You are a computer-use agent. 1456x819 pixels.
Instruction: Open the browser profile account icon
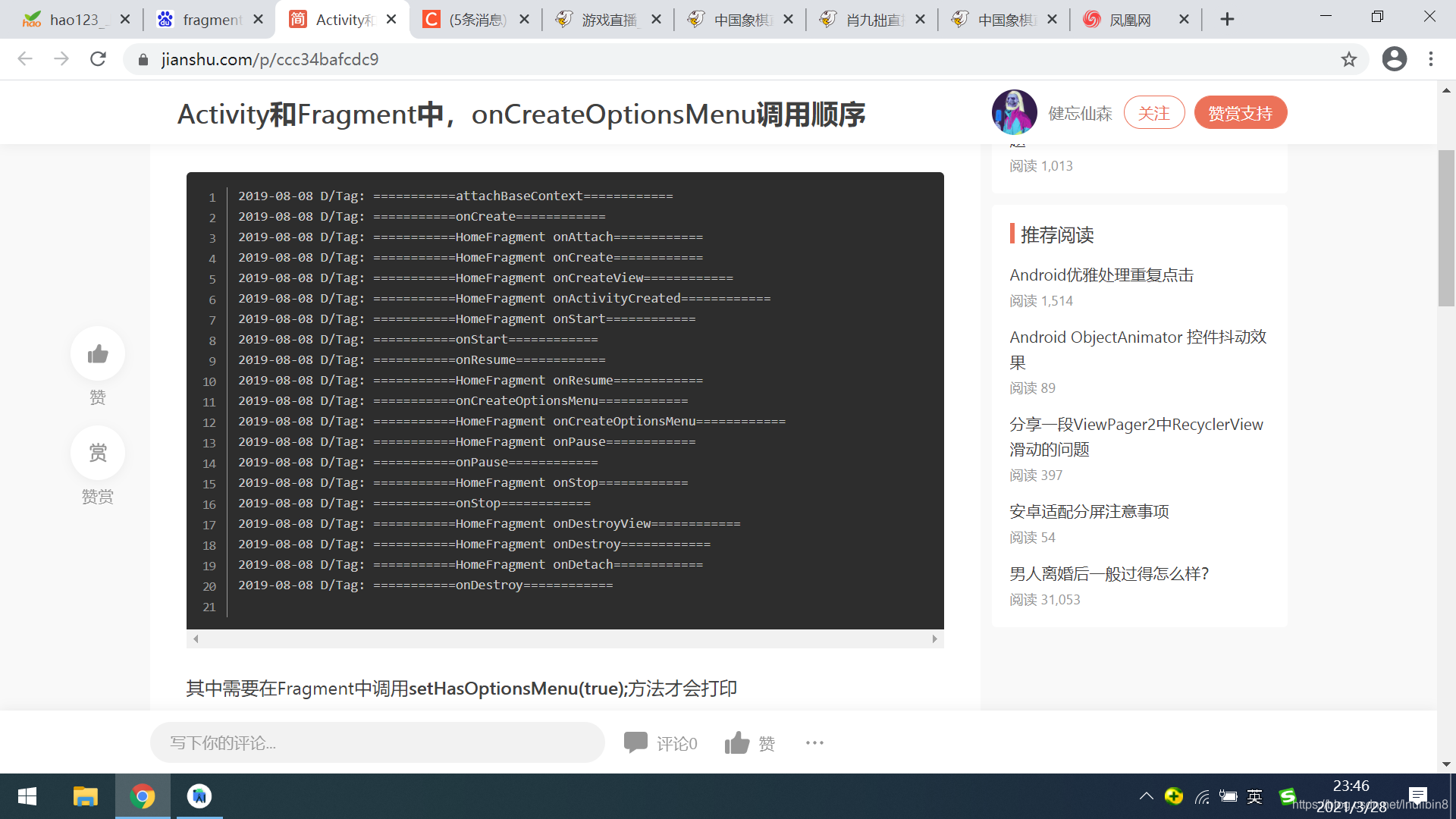pyautogui.click(x=1395, y=59)
